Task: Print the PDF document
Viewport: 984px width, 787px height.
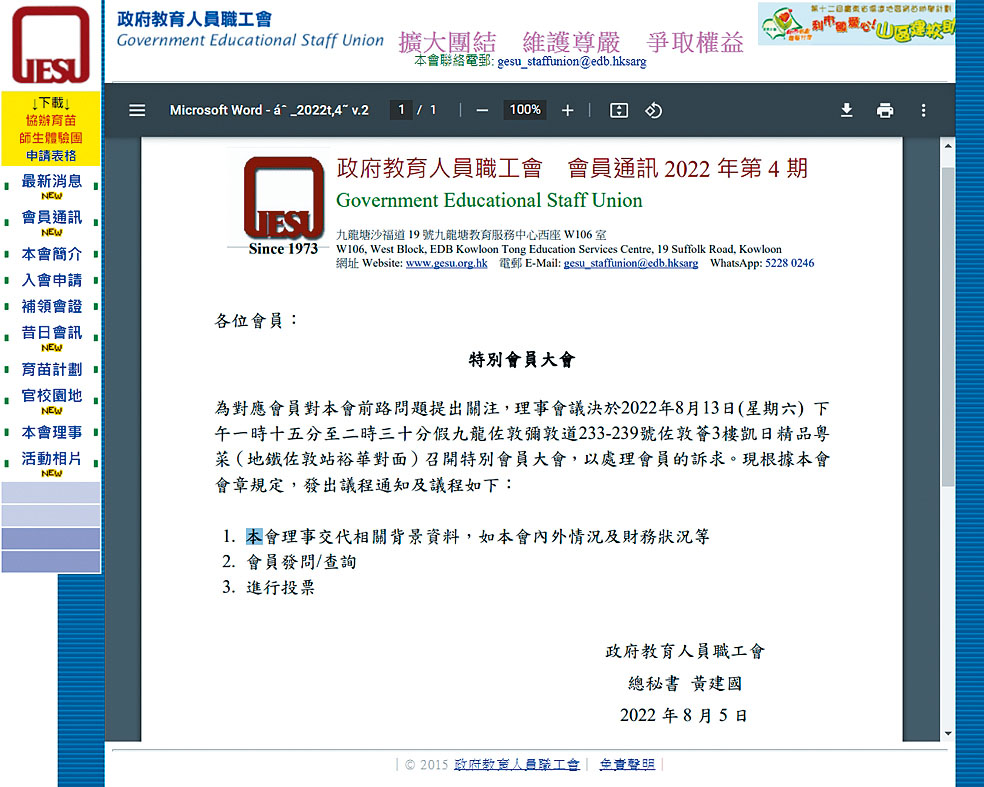Action: click(x=885, y=110)
